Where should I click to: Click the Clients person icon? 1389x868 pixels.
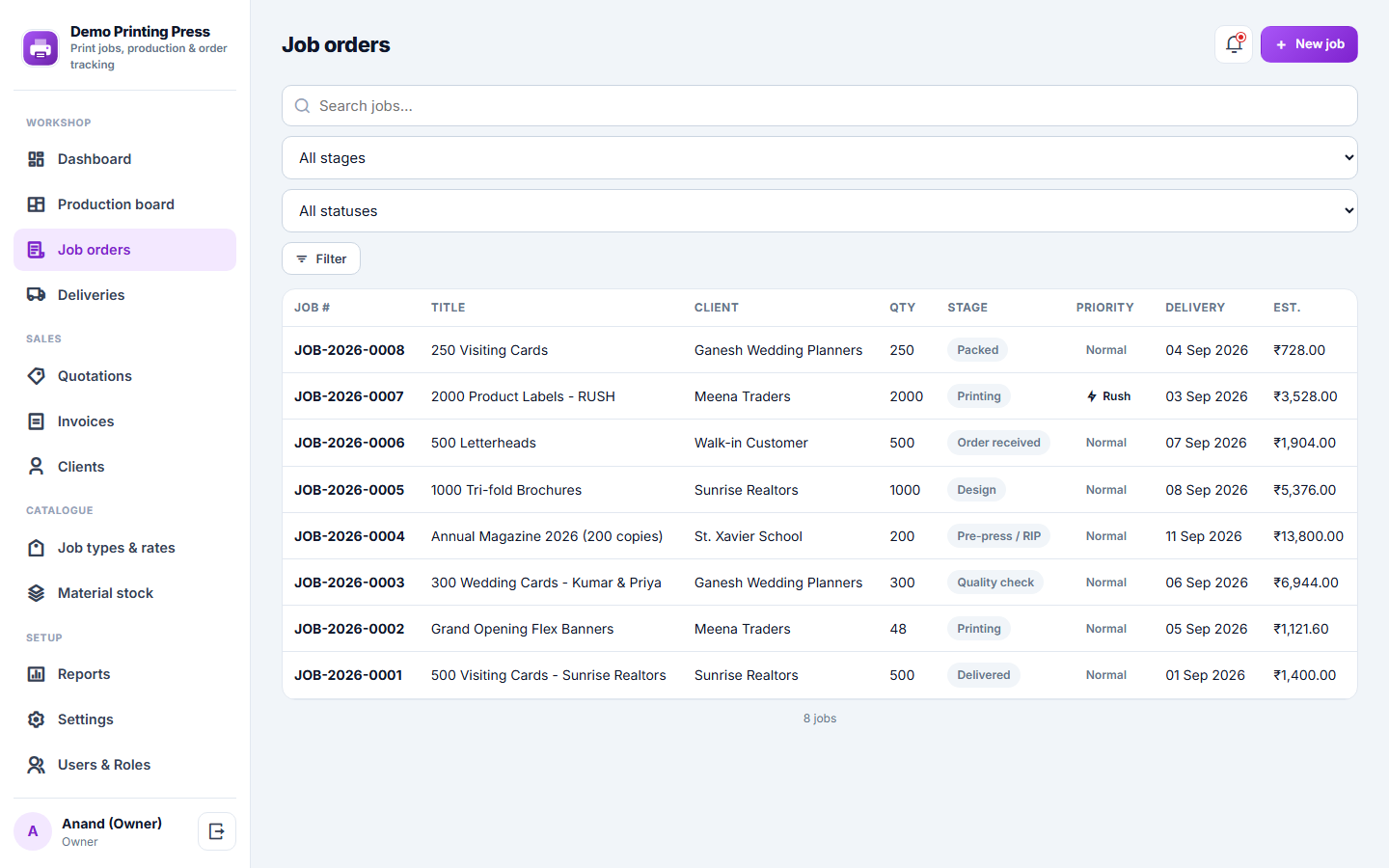(x=36, y=467)
